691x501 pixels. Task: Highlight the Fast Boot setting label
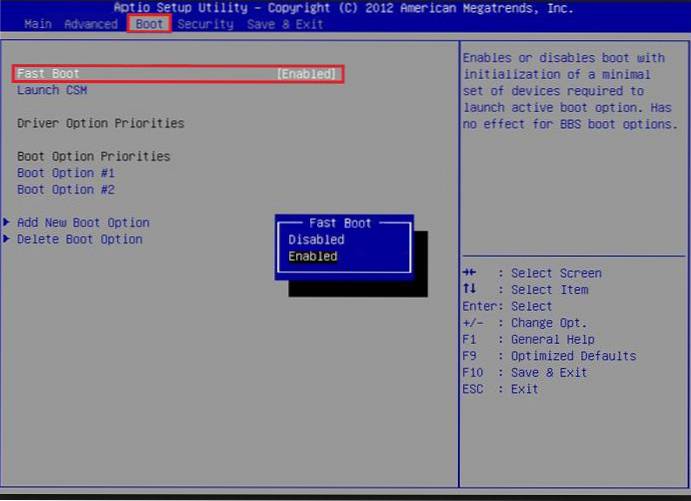(48, 74)
